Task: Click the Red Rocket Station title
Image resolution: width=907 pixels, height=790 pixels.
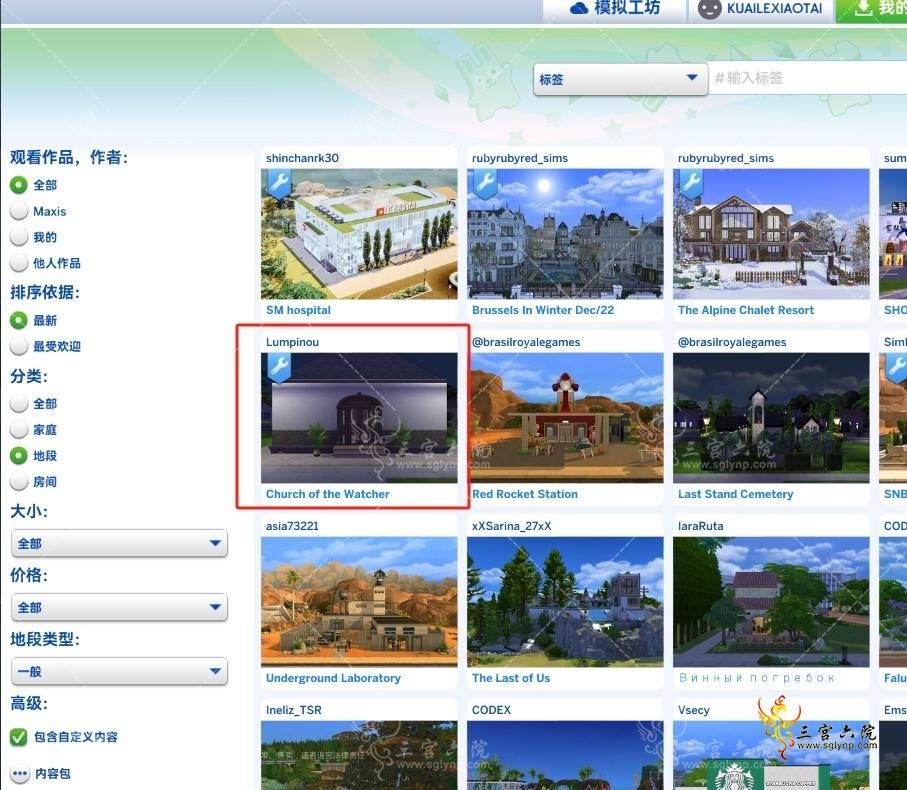Action: [x=525, y=494]
